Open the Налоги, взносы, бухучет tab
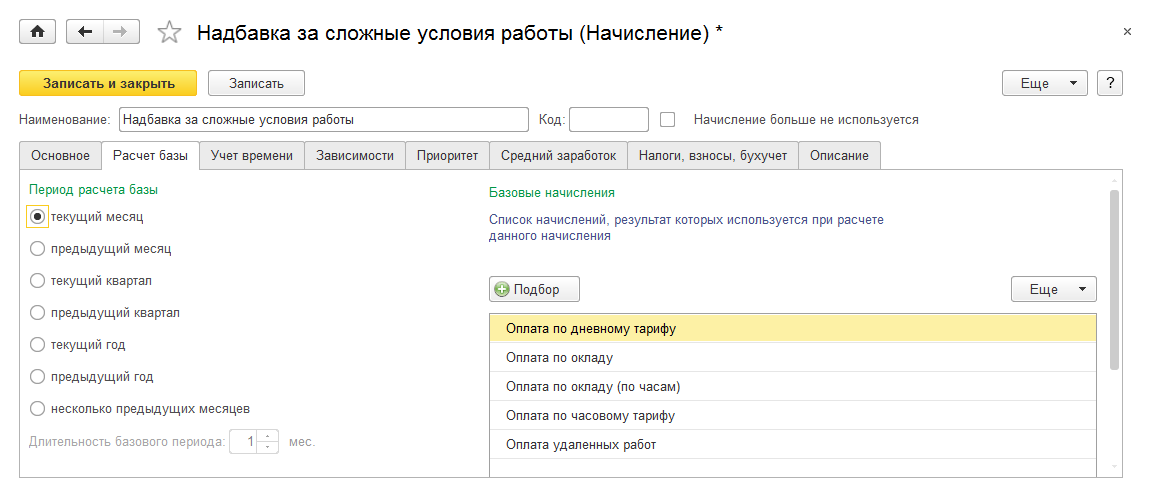1149x492 pixels. point(713,156)
